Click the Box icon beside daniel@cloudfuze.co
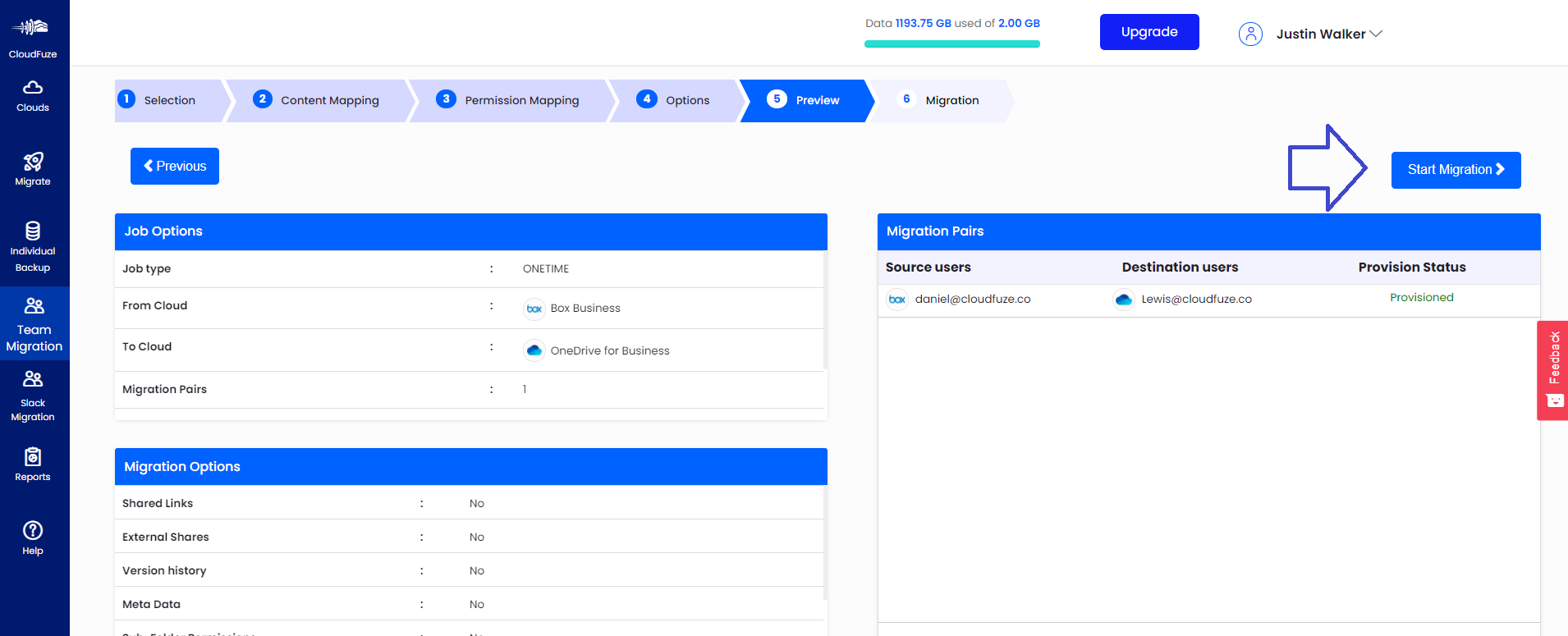The width and height of the screenshot is (1568, 636). [x=897, y=300]
